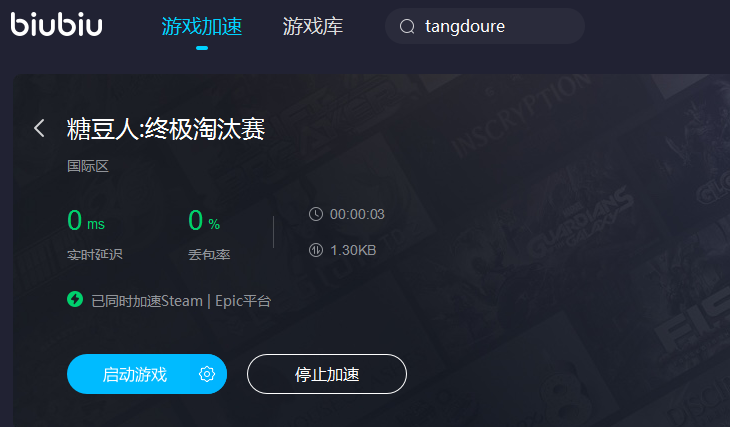Click the 0 ms latency value
This screenshot has height=427, width=730.
(86, 220)
